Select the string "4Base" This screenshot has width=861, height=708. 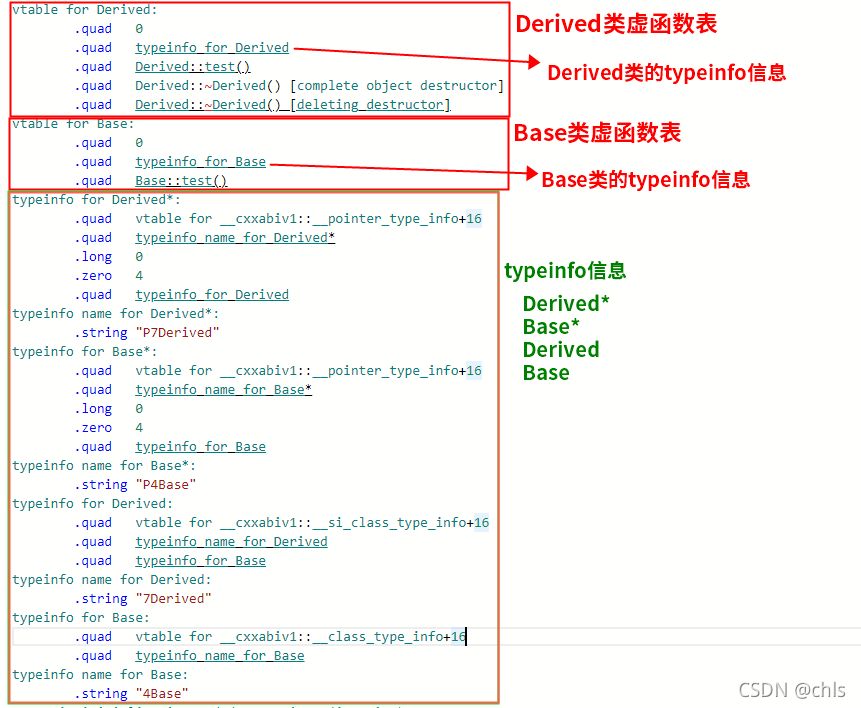click(162, 694)
